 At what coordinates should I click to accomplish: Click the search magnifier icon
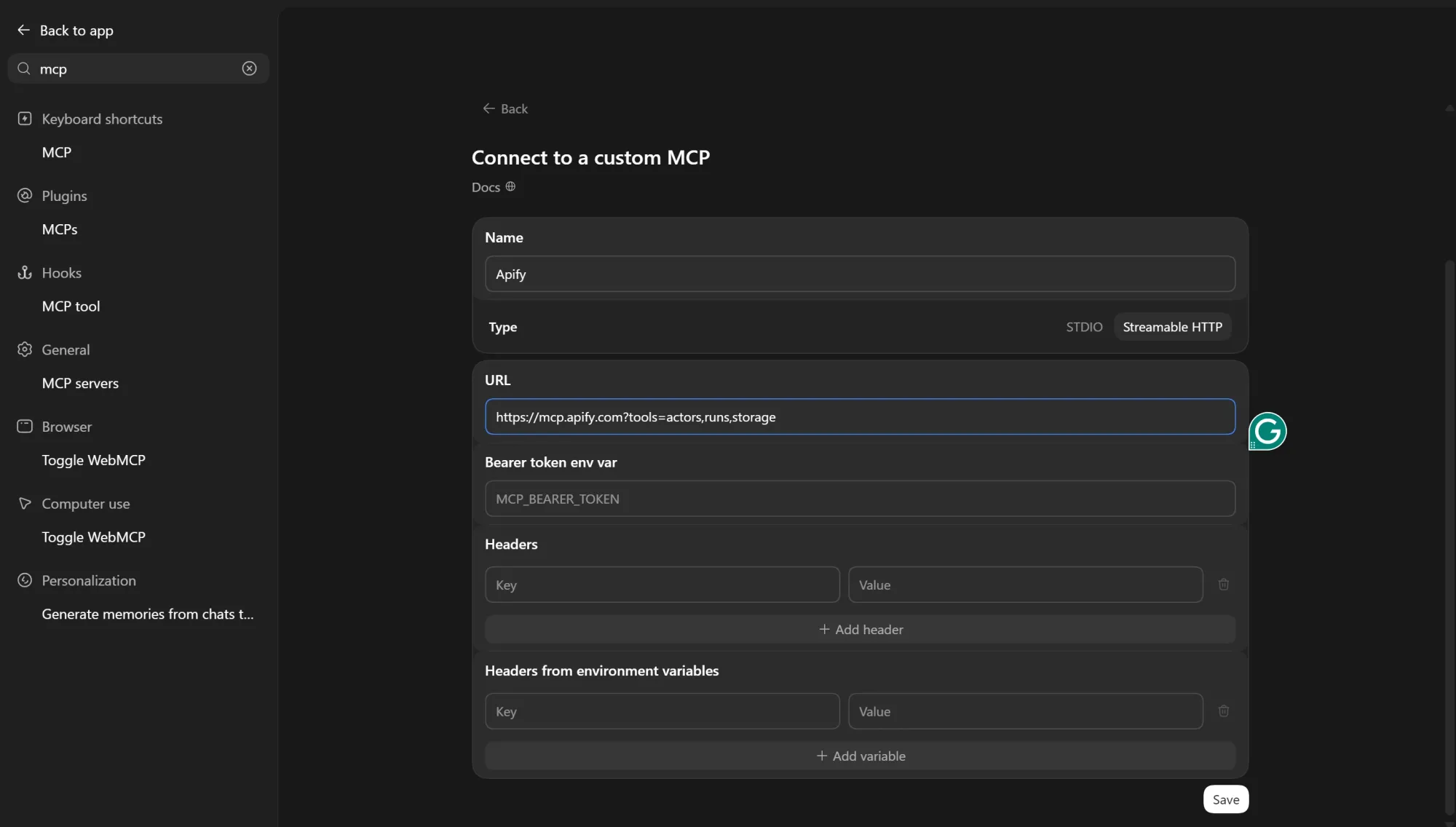(24, 68)
